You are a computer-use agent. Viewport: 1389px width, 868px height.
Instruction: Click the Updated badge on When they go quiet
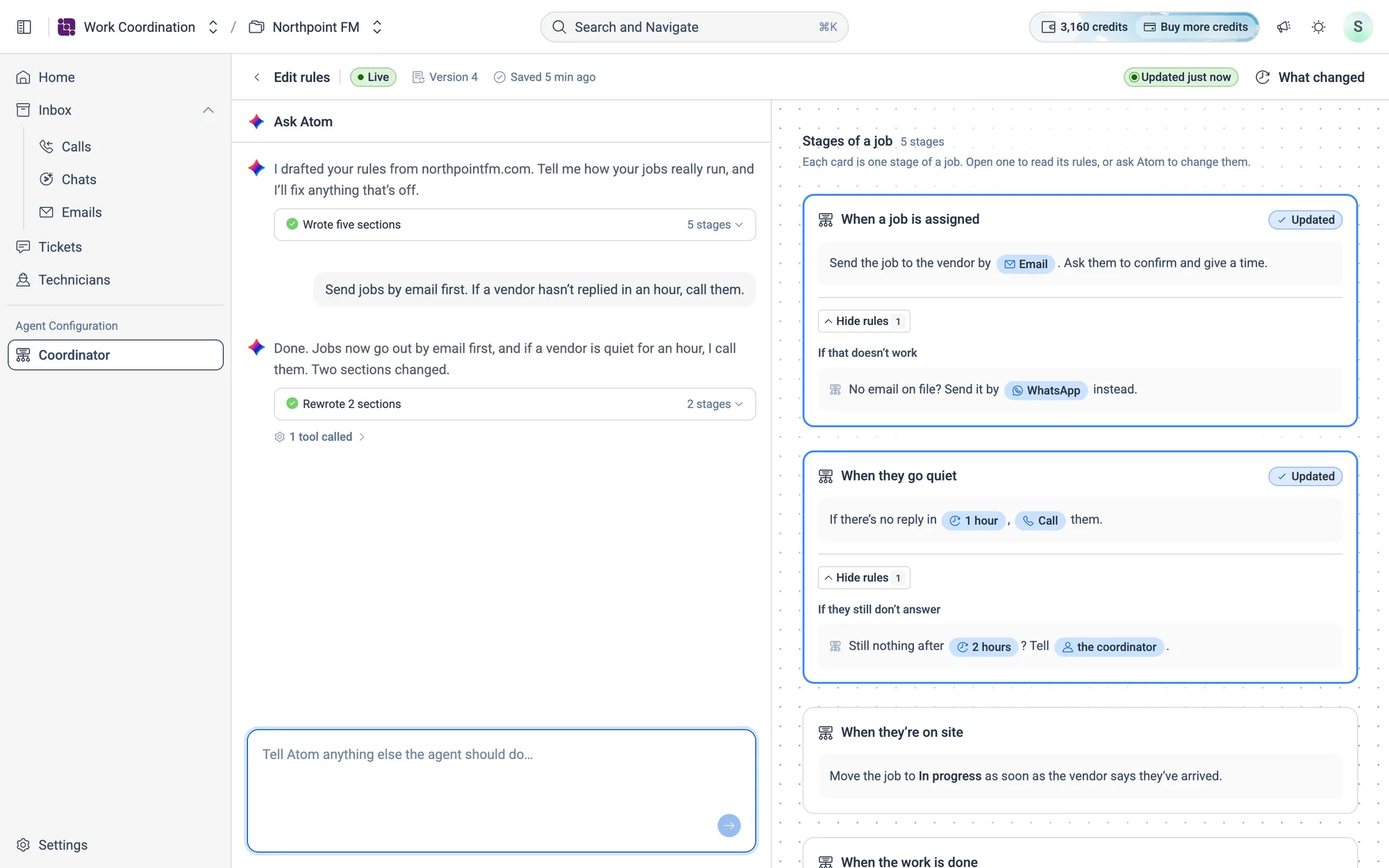[1305, 476]
